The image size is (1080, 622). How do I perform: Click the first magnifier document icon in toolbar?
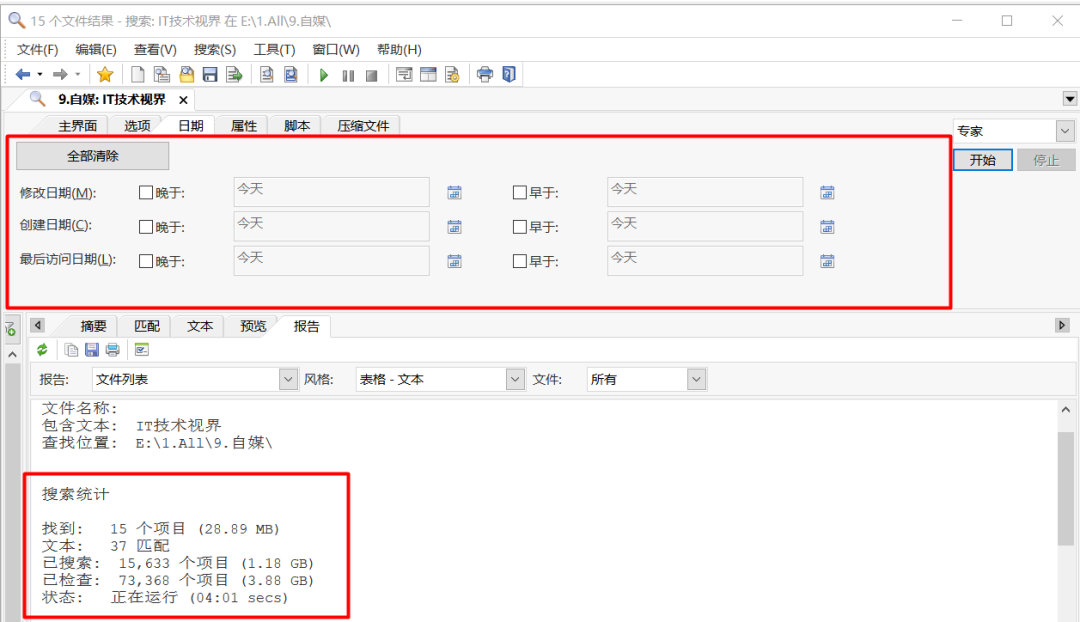(x=267, y=74)
